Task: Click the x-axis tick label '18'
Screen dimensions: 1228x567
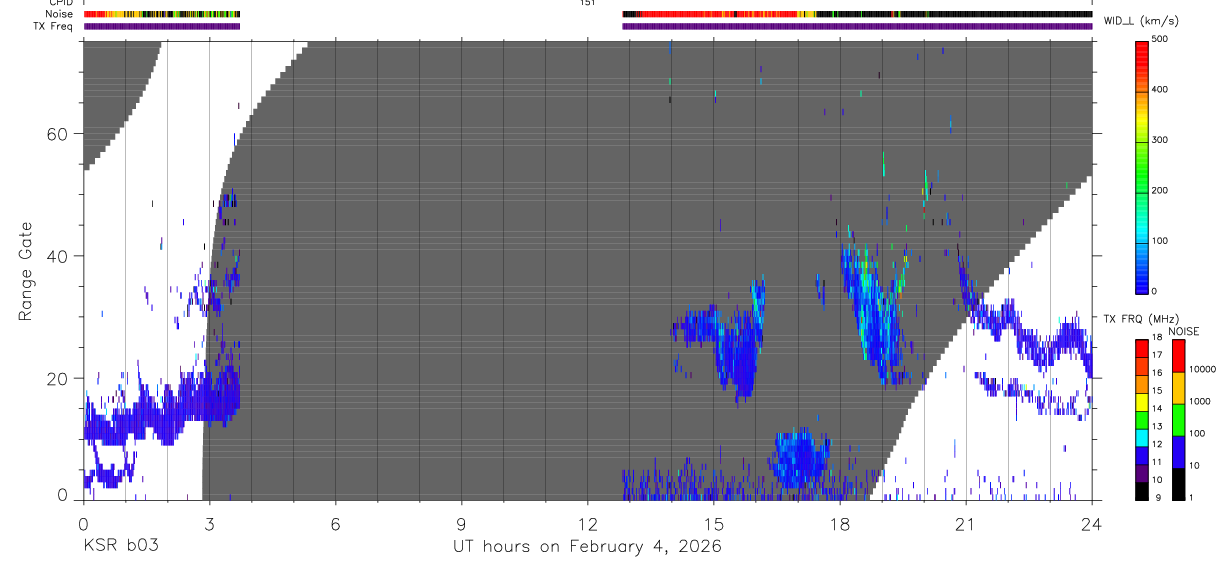Action: click(840, 523)
